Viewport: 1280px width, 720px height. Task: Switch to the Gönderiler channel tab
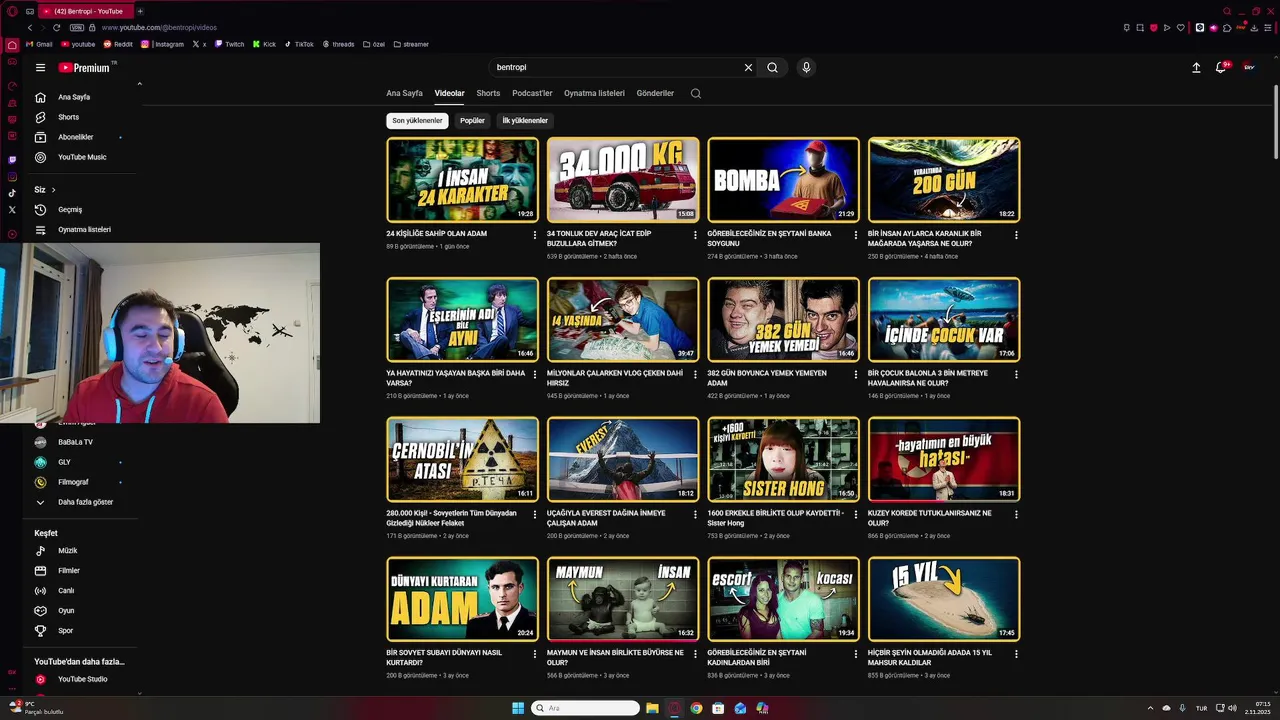[655, 93]
